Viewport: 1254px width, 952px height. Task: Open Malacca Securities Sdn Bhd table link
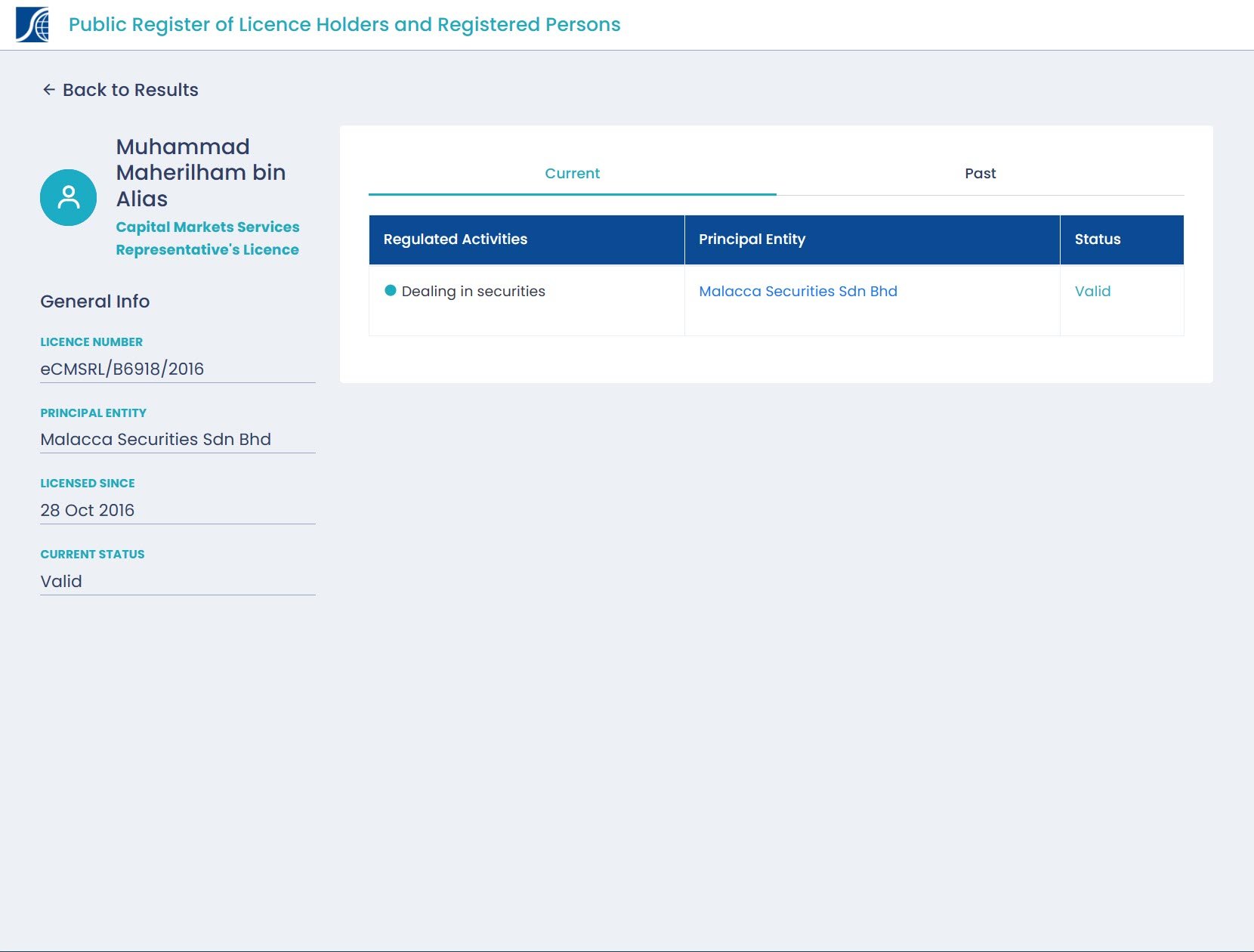(x=798, y=292)
